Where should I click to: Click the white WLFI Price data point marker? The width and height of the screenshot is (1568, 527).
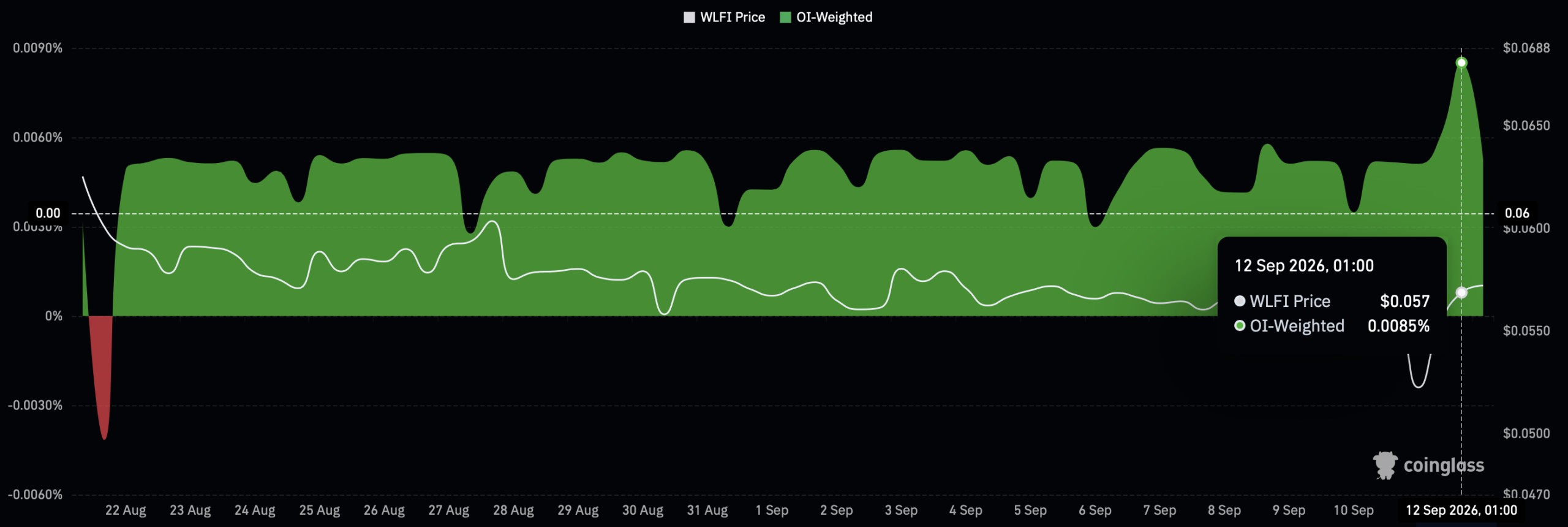1461,293
